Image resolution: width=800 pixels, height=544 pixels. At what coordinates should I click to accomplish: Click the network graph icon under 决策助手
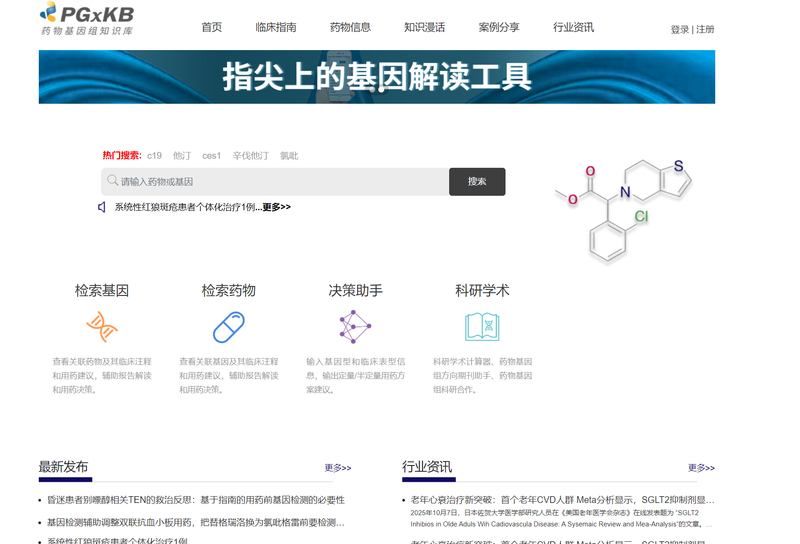(355, 327)
